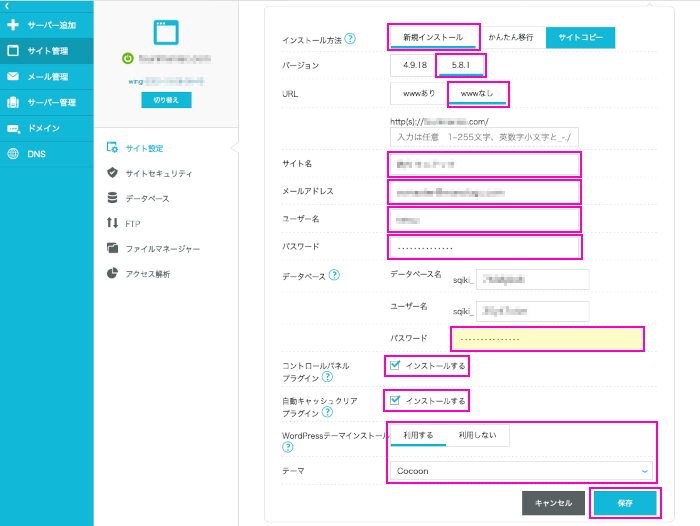Select version 5.8.1
Image resolution: width=700 pixels, height=526 pixels.
pyautogui.click(x=461, y=65)
